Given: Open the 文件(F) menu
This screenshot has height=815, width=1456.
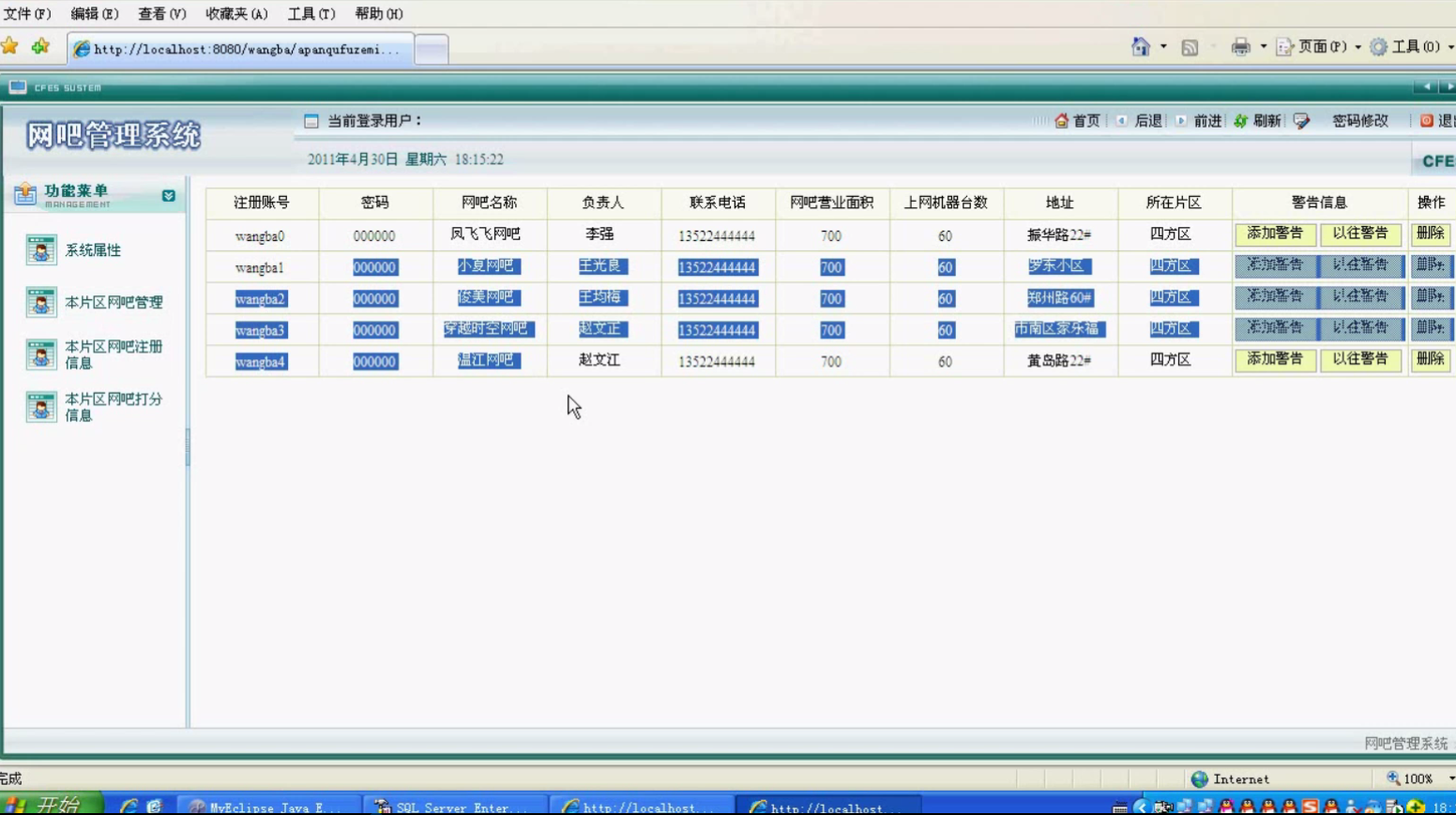Looking at the screenshot, I should point(26,14).
